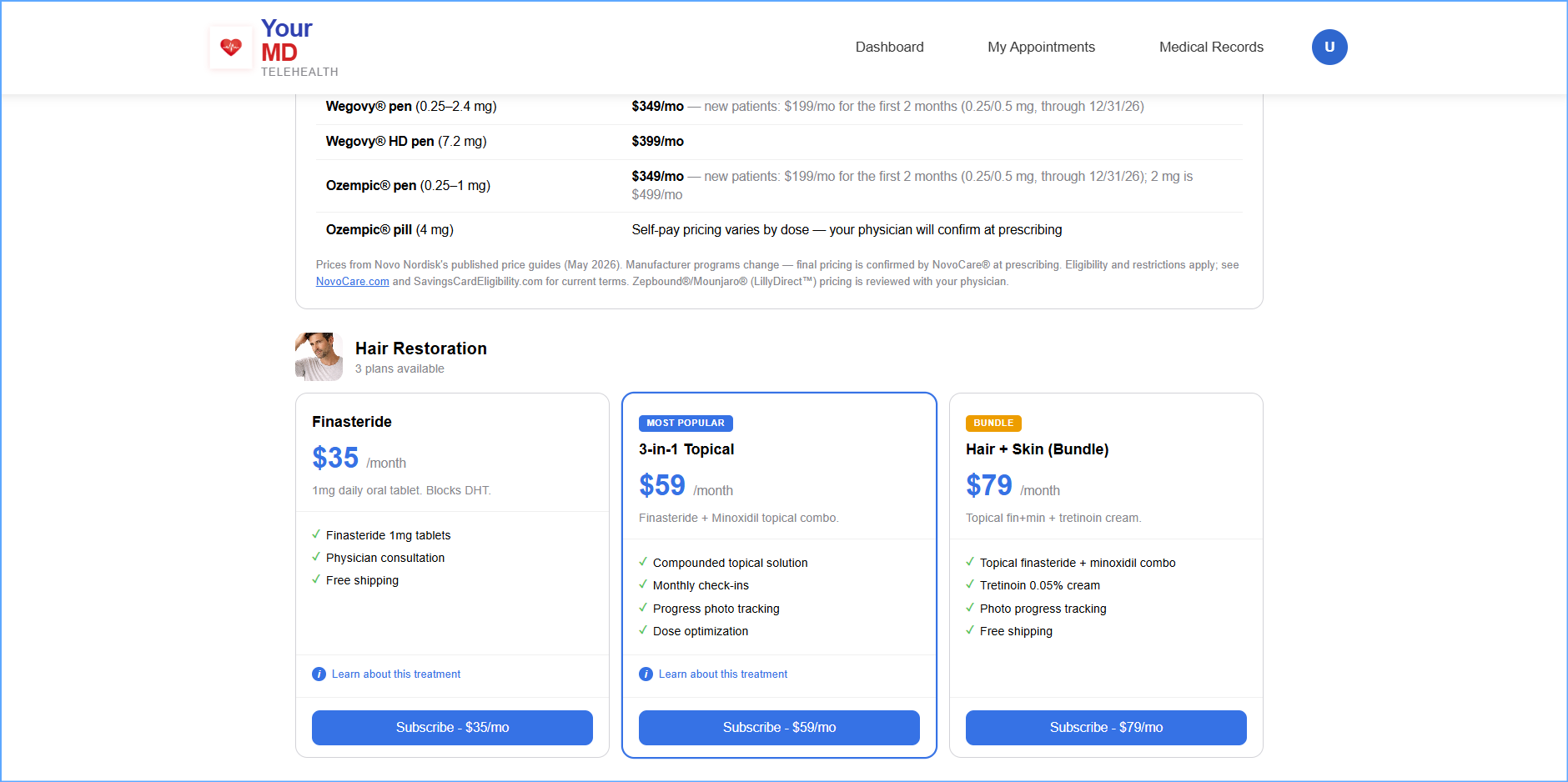Click the MOST POPULAR badge
This screenshot has height=782, width=1568.
[686, 424]
